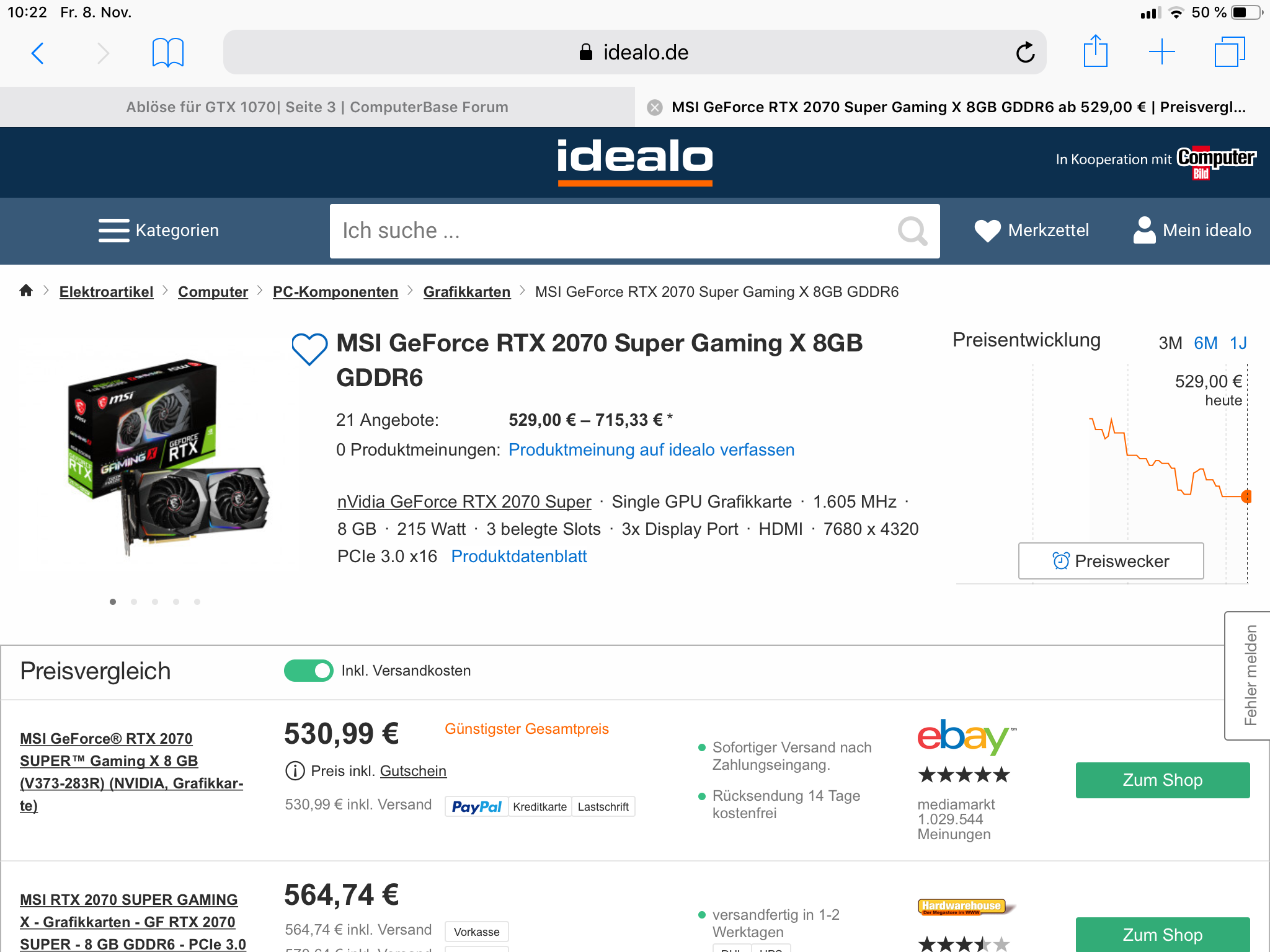
Task: Open the Safari share sheet icon
Action: 1096,51
